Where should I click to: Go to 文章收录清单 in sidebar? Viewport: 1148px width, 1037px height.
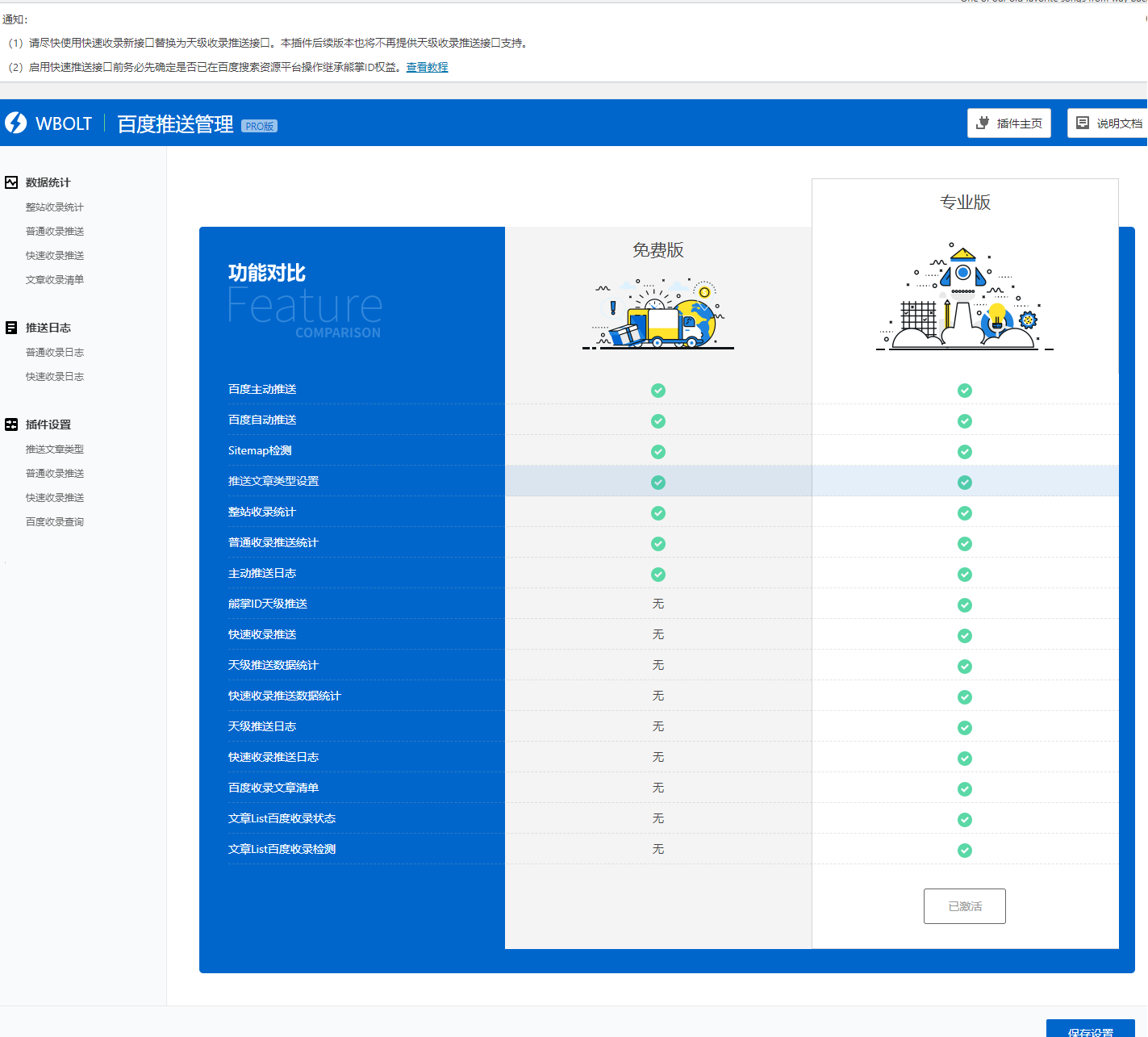click(55, 280)
